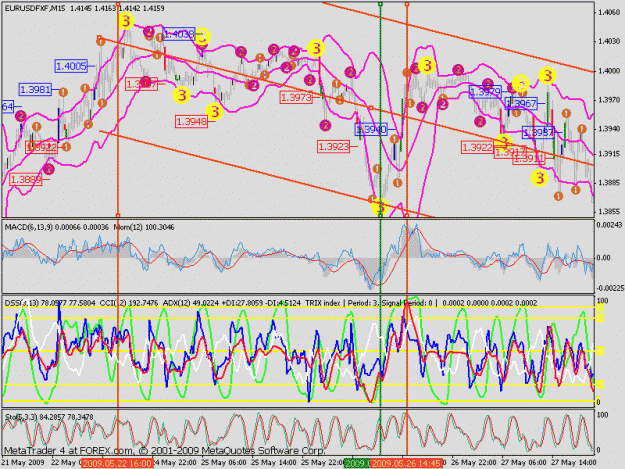Click the blue 1.4005 price label
Image resolution: width=625 pixels, height=469 pixels.
click(x=71, y=66)
